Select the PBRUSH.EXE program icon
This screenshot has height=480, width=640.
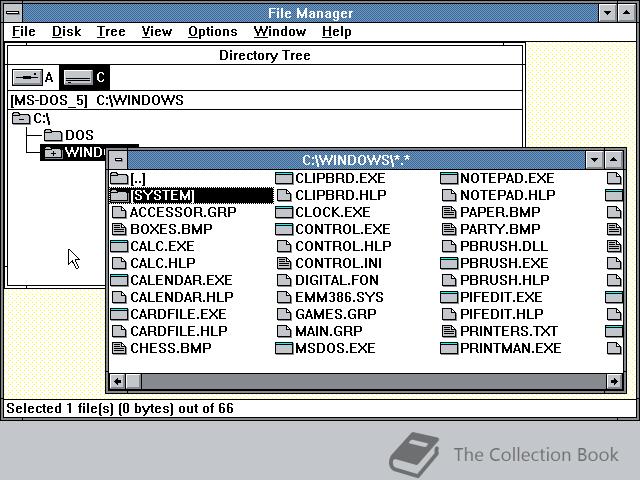point(449,263)
